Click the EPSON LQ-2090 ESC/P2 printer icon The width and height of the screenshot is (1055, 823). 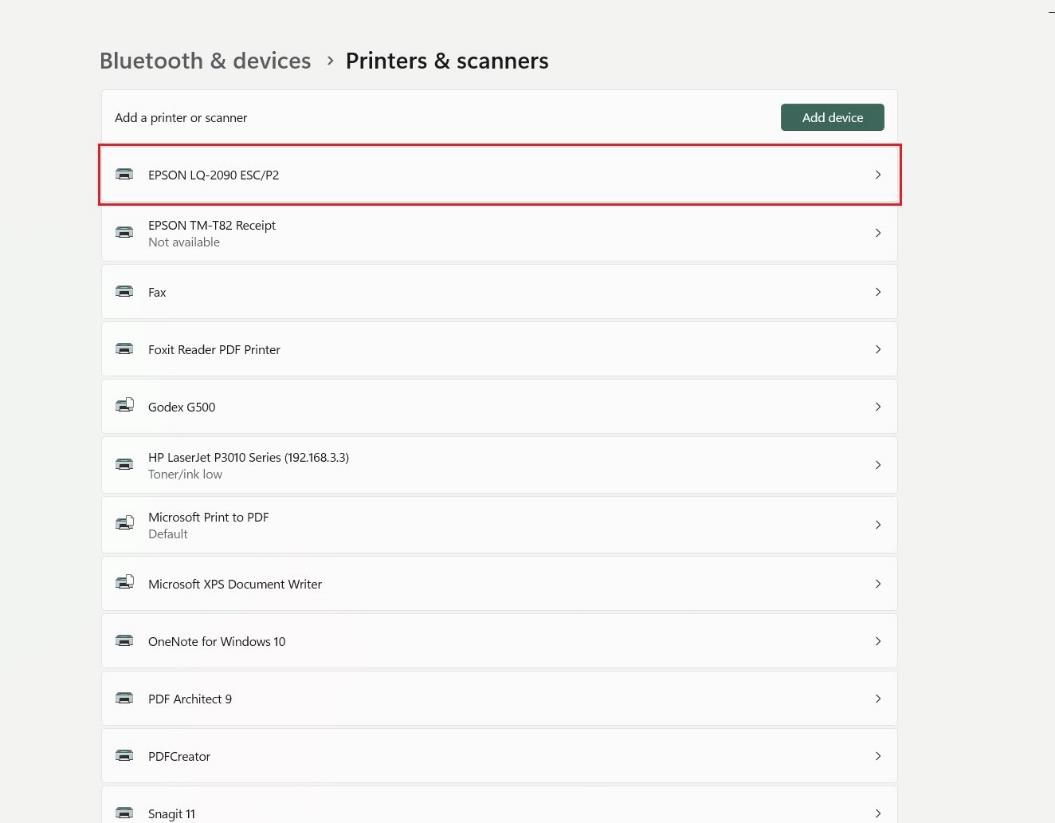pyautogui.click(x=124, y=175)
